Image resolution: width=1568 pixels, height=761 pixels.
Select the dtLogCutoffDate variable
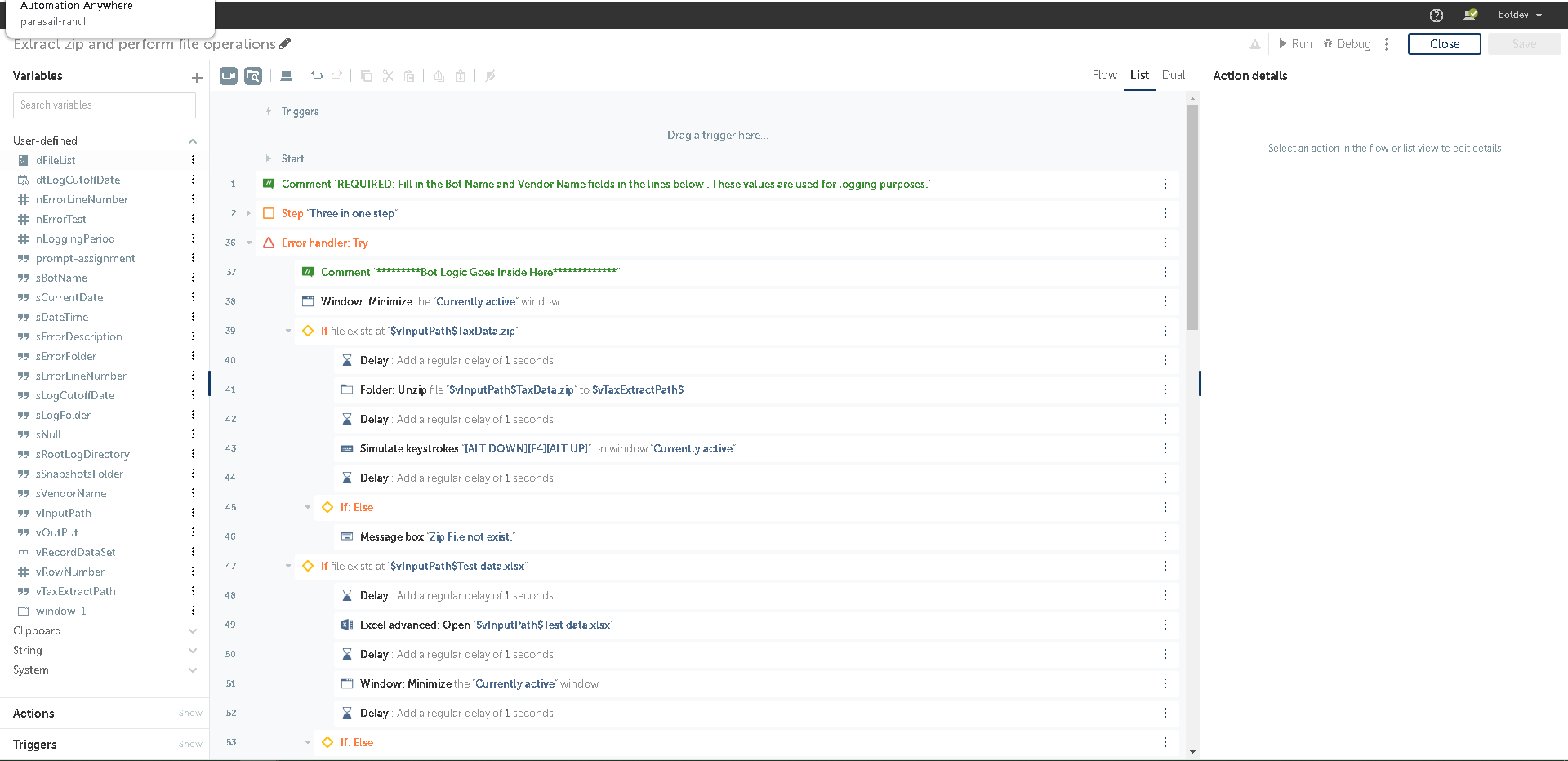click(78, 180)
